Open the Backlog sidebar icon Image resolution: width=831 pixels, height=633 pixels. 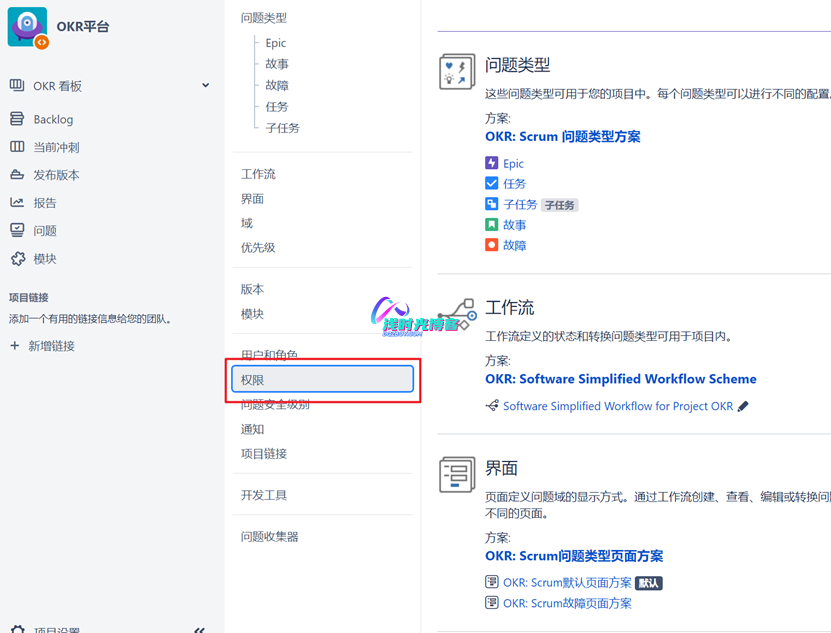17,119
